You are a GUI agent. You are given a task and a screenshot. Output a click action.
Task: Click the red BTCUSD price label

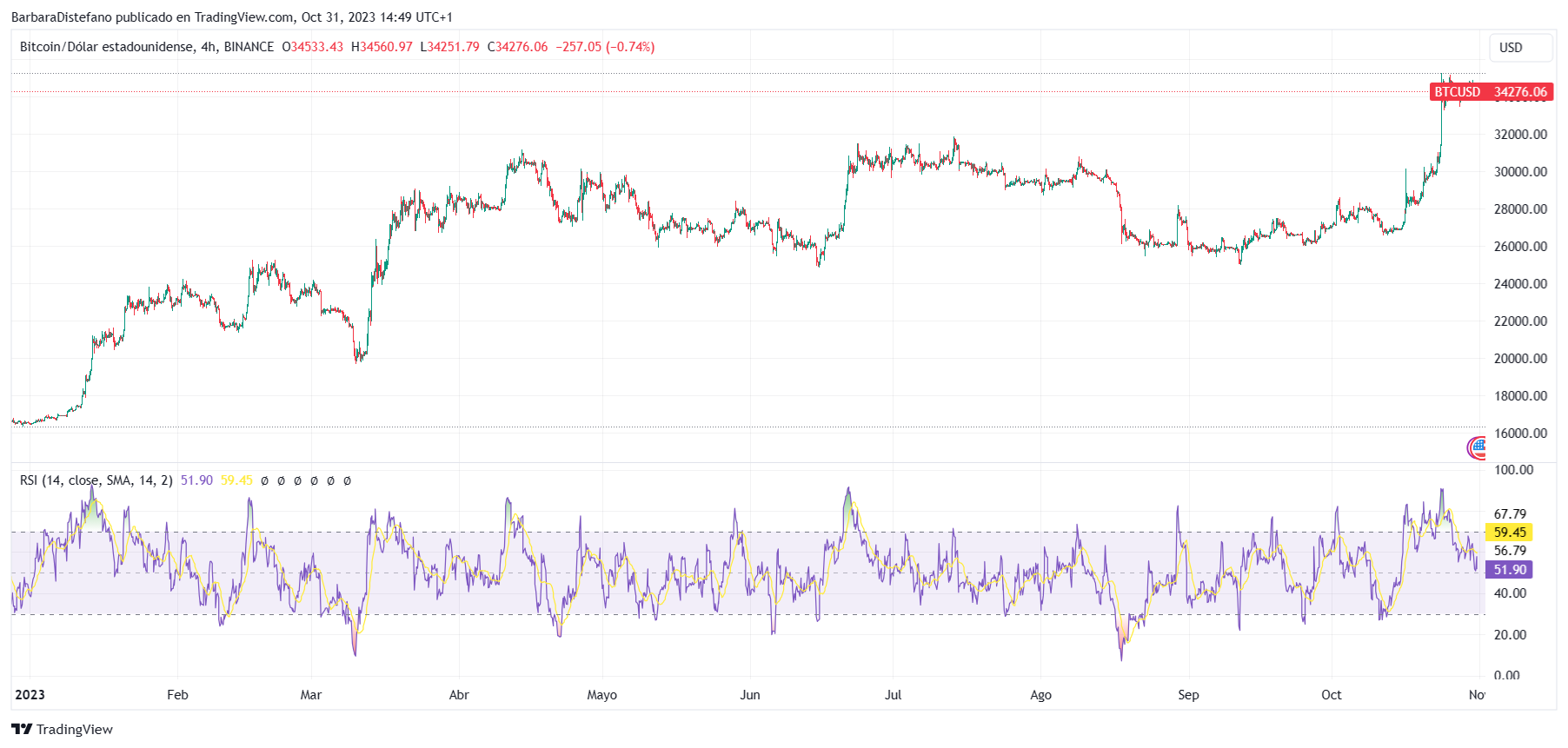[x=1491, y=92]
